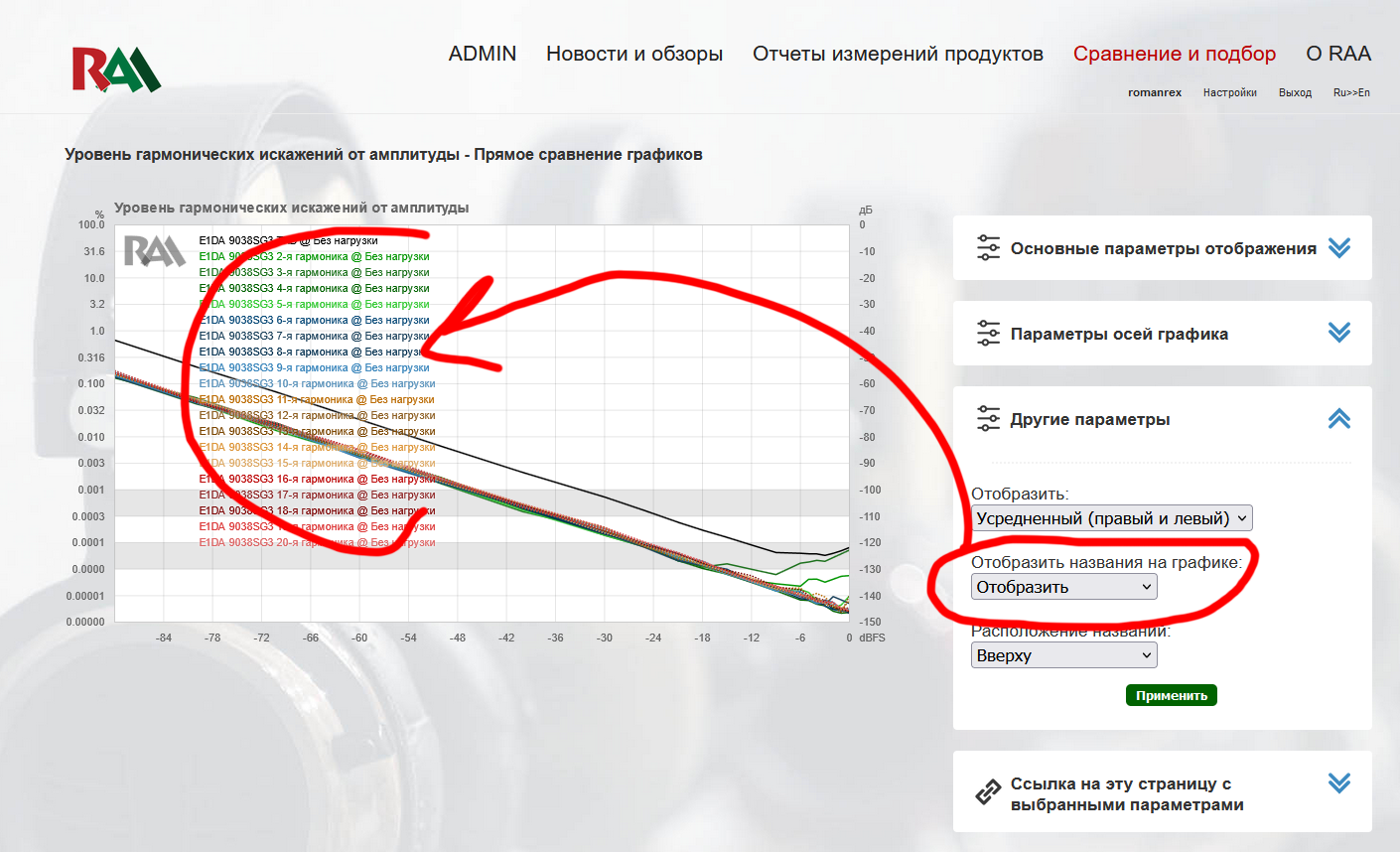Click gray RAA watermark on the chart
Screen dimensions: 1400x852
tap(154, 251)
